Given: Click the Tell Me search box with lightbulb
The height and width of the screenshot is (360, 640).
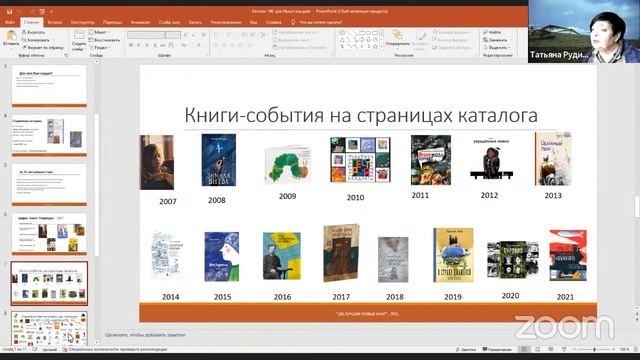Looking at the screenshot, I should pos(317,22).
